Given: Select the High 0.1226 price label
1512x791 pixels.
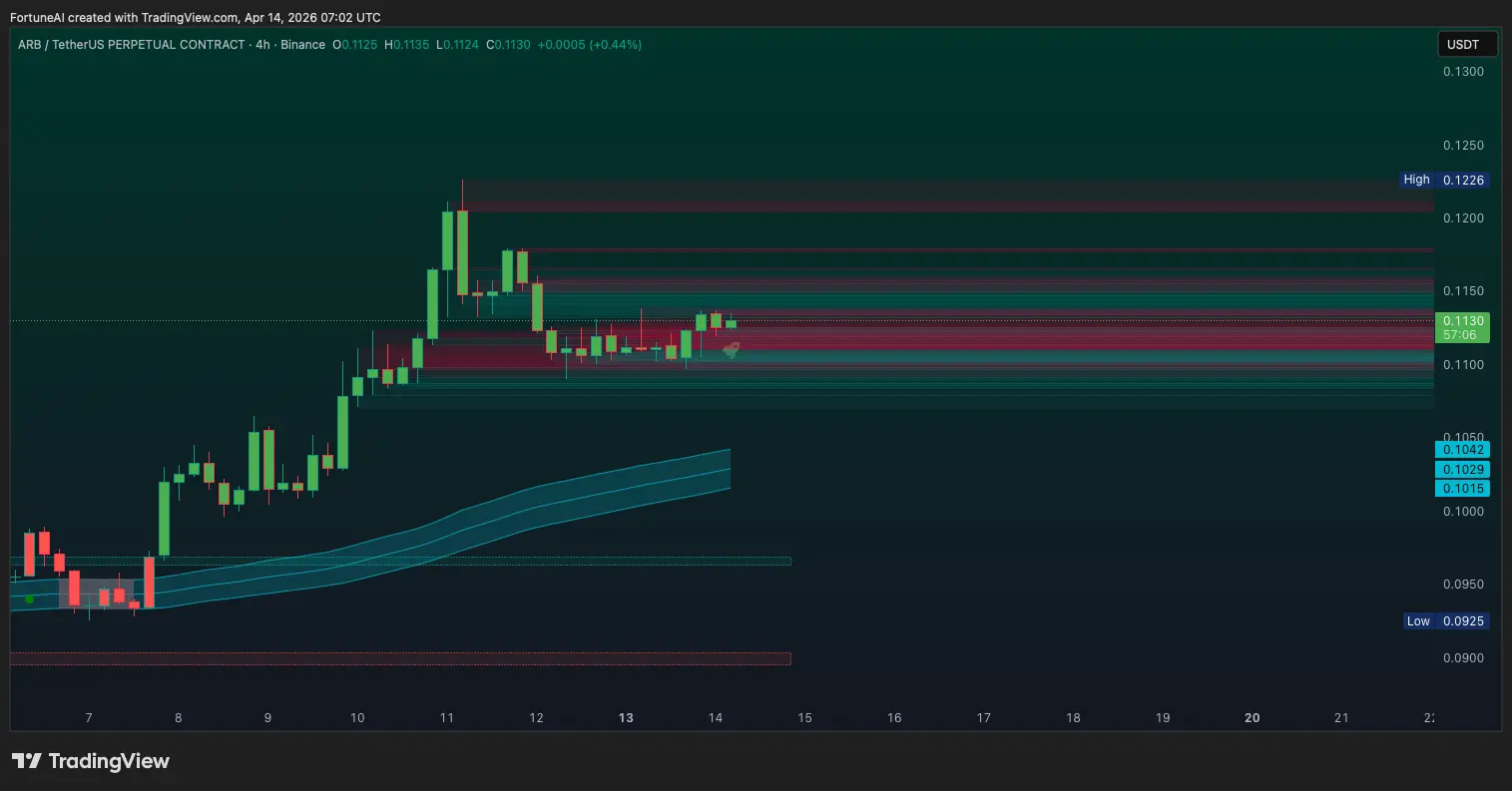Looking at the screenshot, I should point(1444,181).
